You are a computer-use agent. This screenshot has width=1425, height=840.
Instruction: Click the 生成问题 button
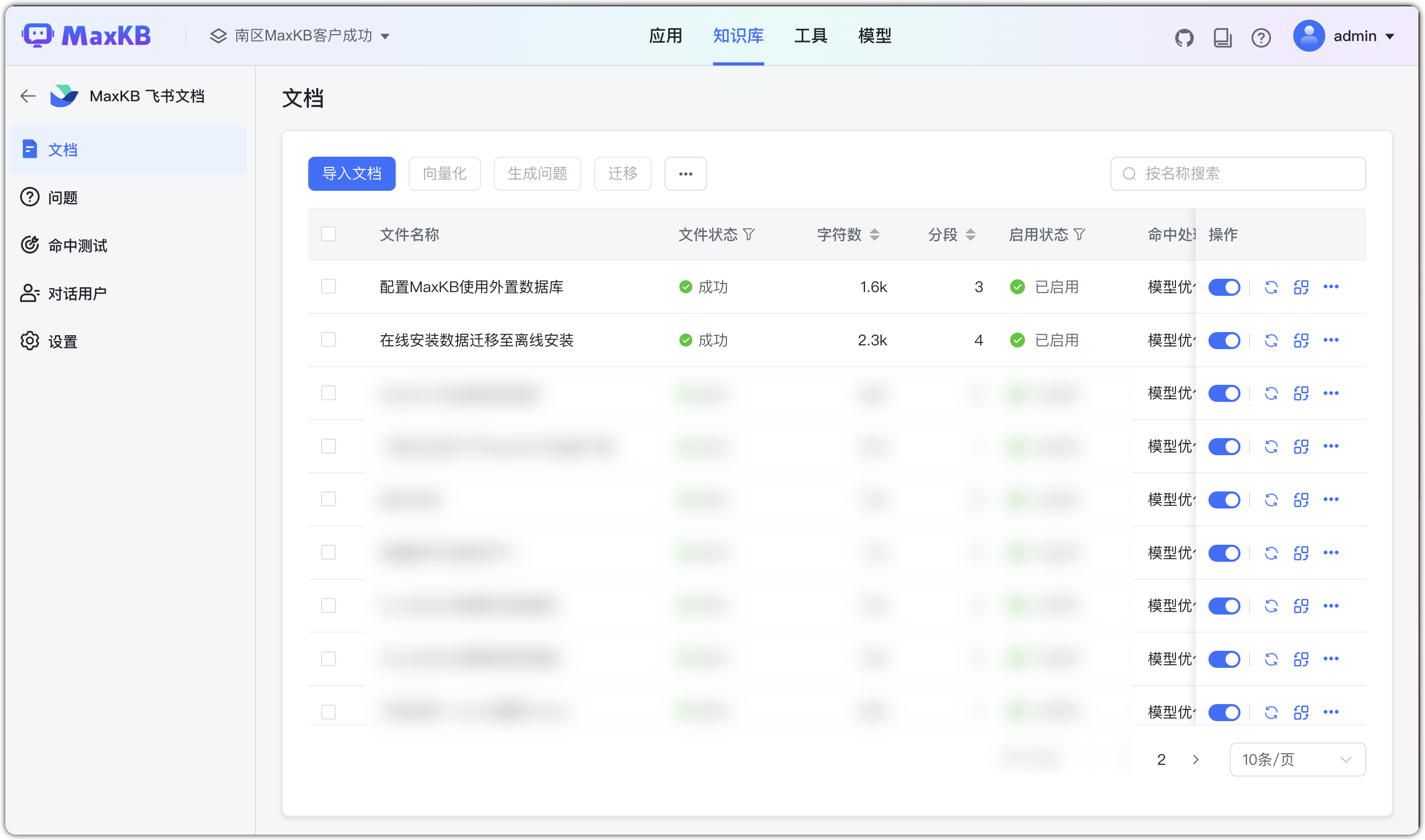click(538, 174)
